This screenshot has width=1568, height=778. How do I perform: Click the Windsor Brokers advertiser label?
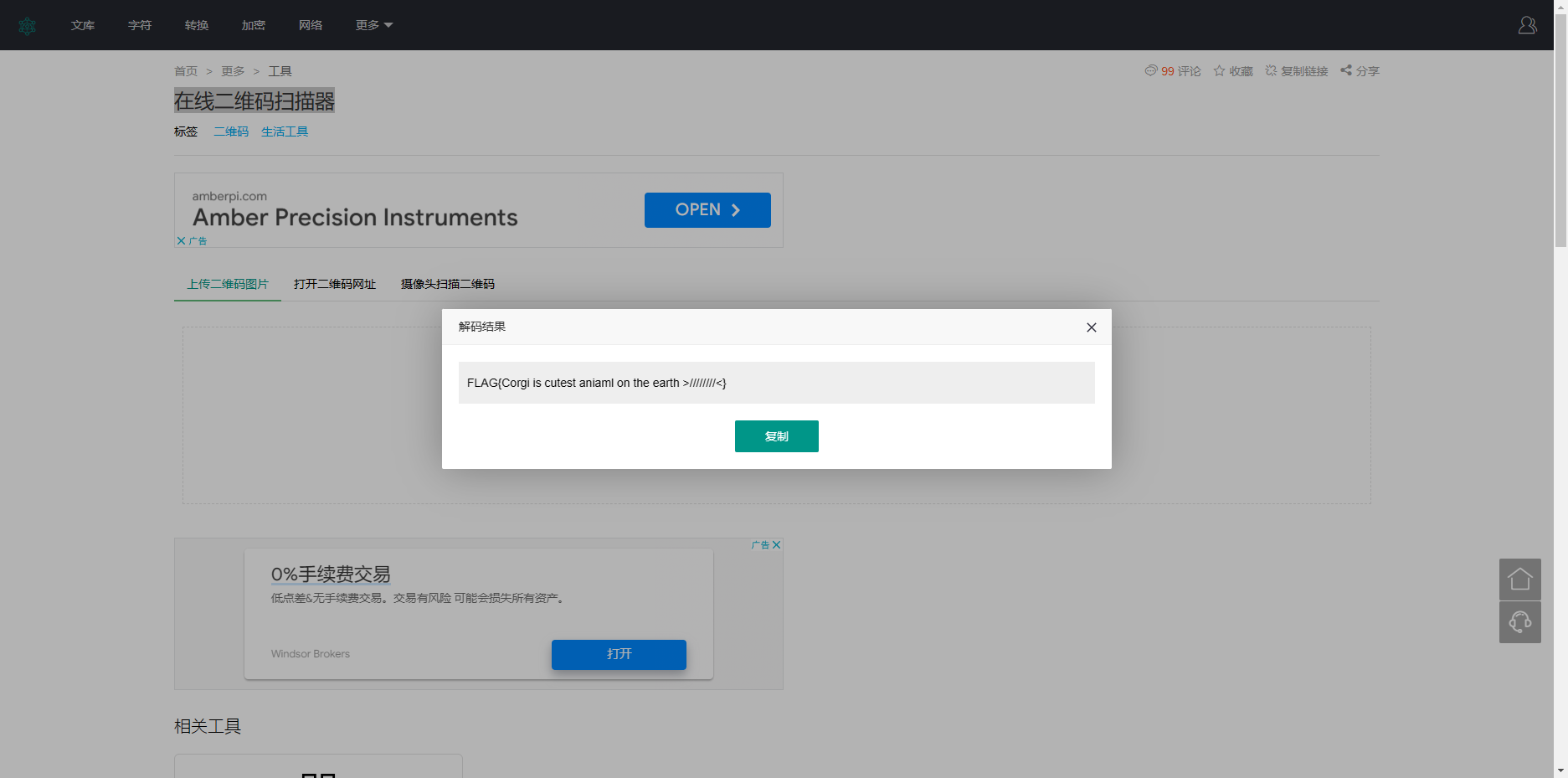[x=311, y=654]
